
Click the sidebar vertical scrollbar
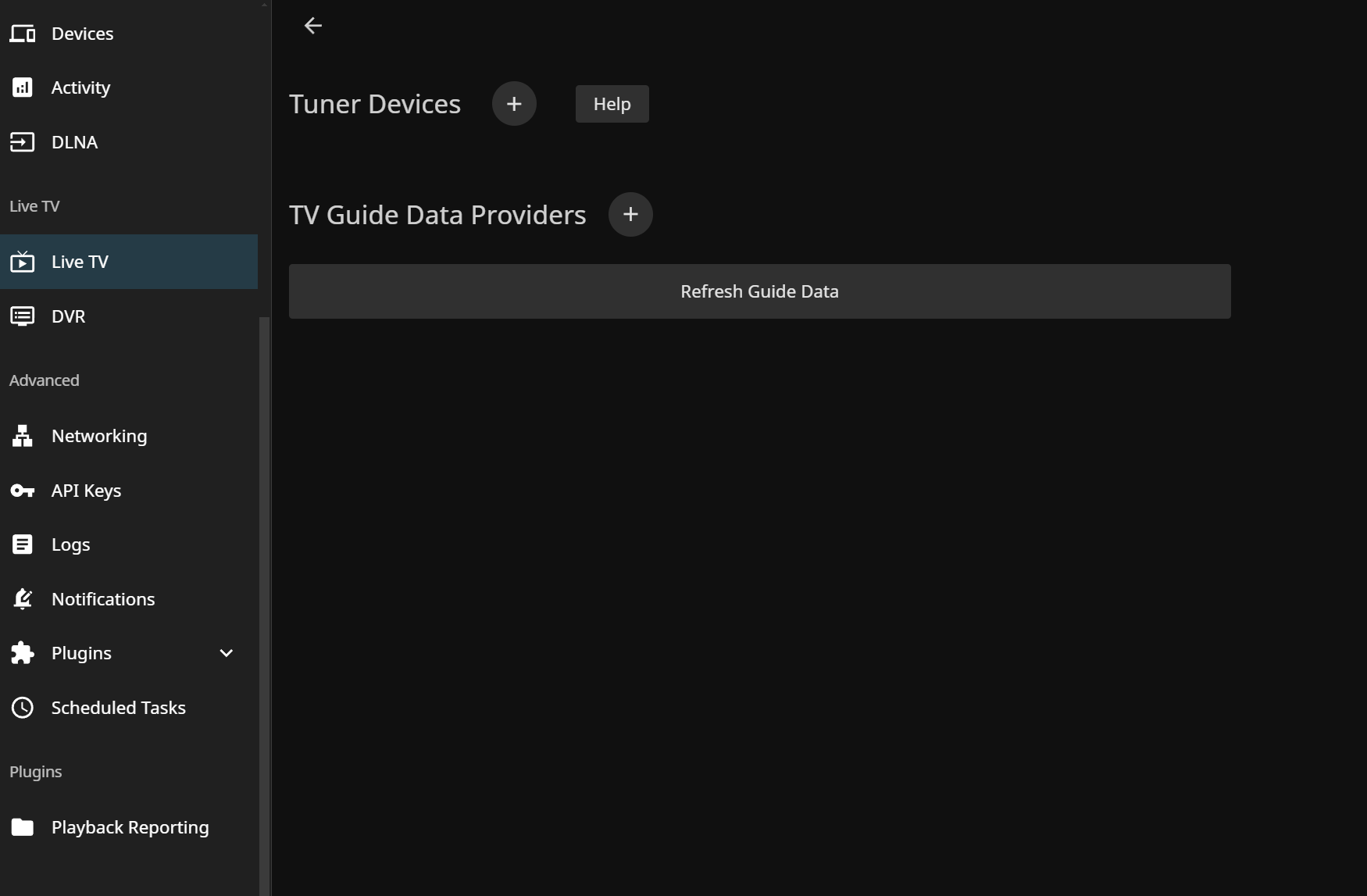264,547
